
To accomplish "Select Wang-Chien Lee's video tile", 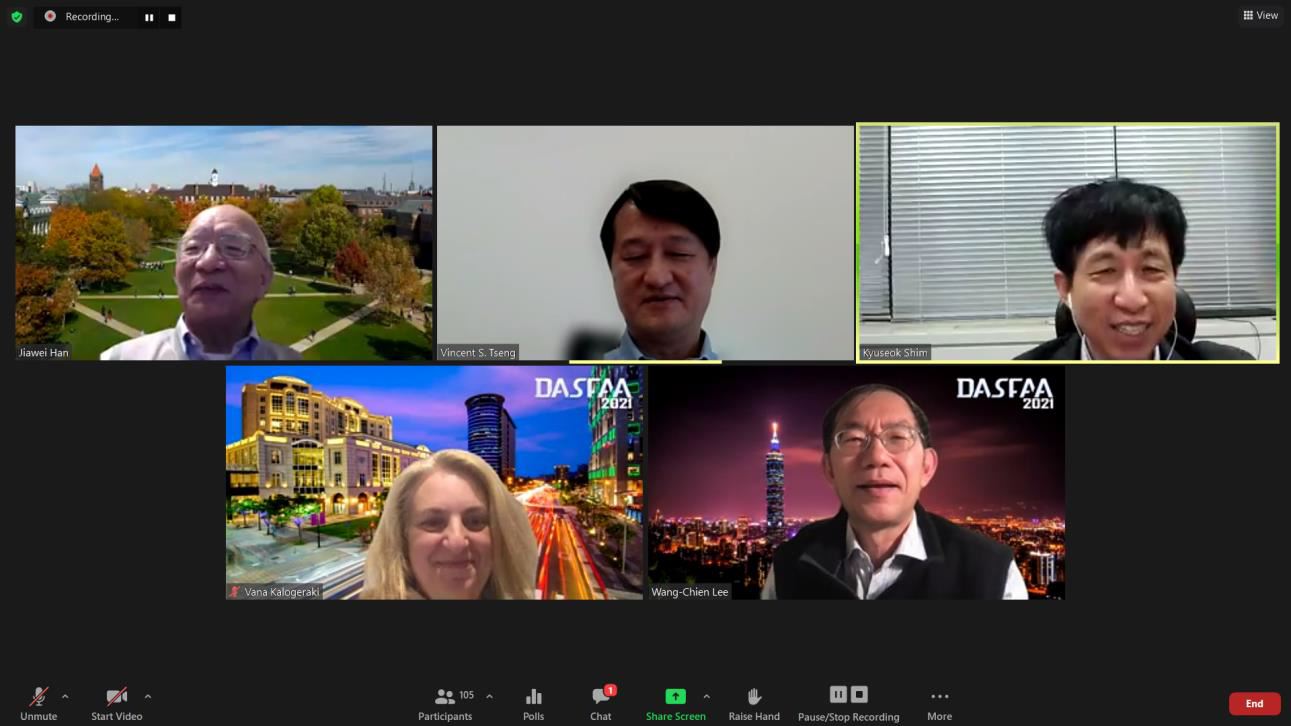I will (x=856, y=482).
